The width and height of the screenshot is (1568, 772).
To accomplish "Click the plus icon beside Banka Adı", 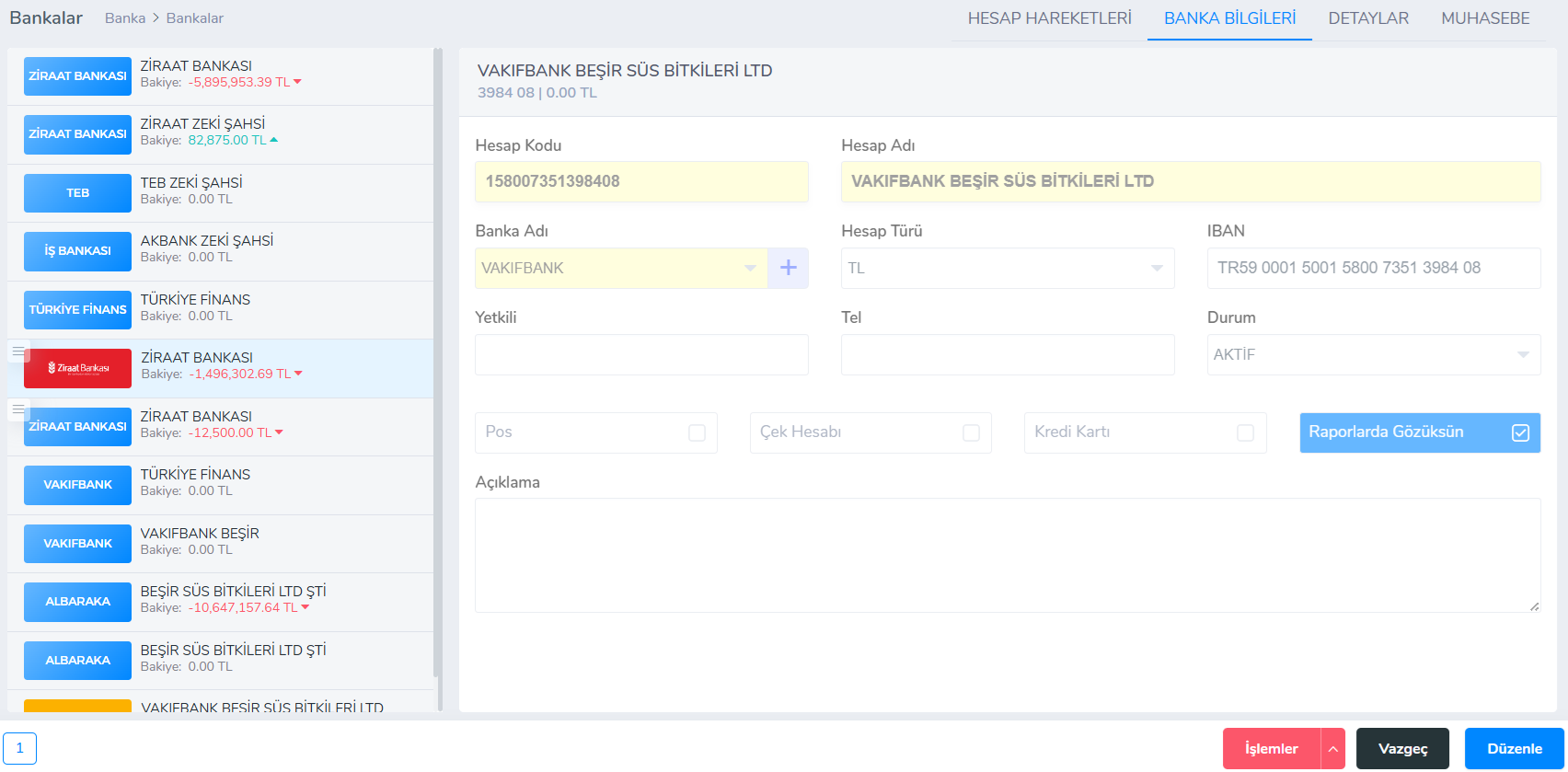I will click(788, 268).
